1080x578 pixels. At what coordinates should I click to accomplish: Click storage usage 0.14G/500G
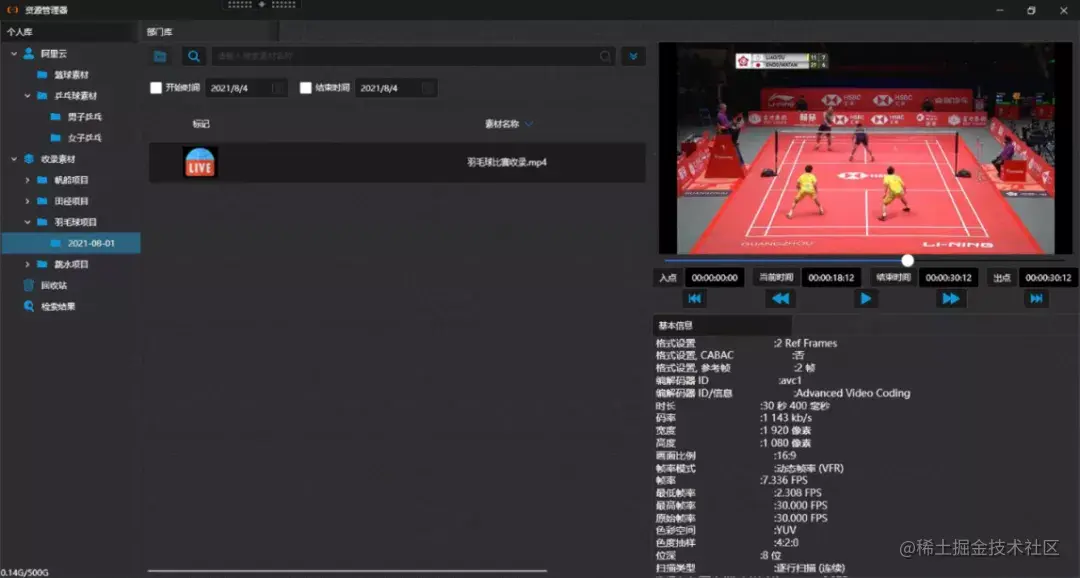(25, 572)
